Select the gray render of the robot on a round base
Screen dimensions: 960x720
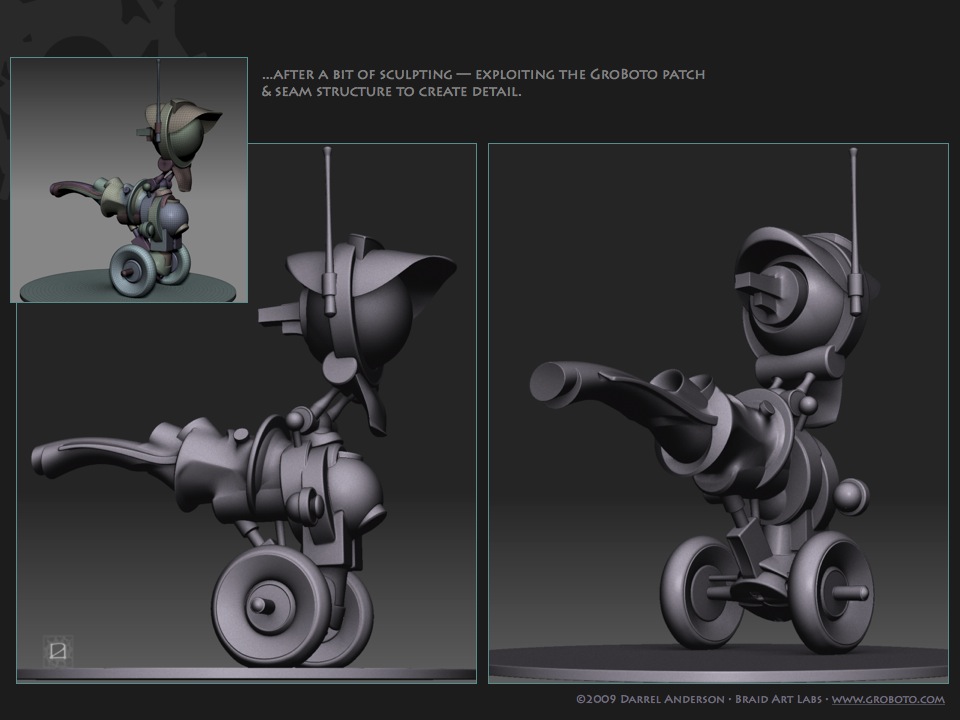718,413
